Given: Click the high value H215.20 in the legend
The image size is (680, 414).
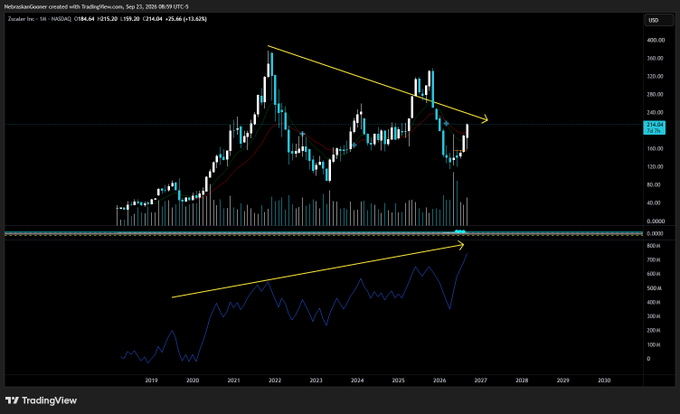Looking at the screenshot, I should [x=107, y=19].
